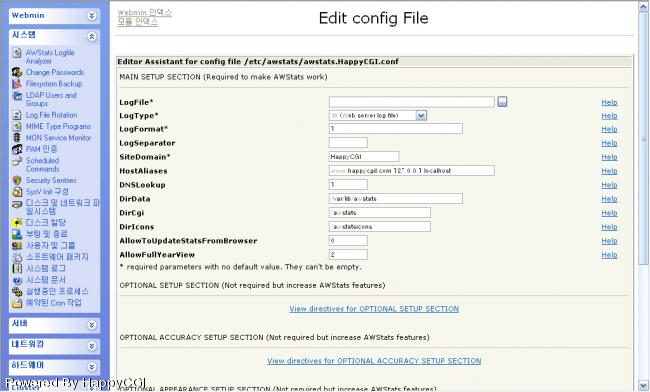
Task: Select the LDAP Users and Groups icon
Action: click(x=17, y=96)
